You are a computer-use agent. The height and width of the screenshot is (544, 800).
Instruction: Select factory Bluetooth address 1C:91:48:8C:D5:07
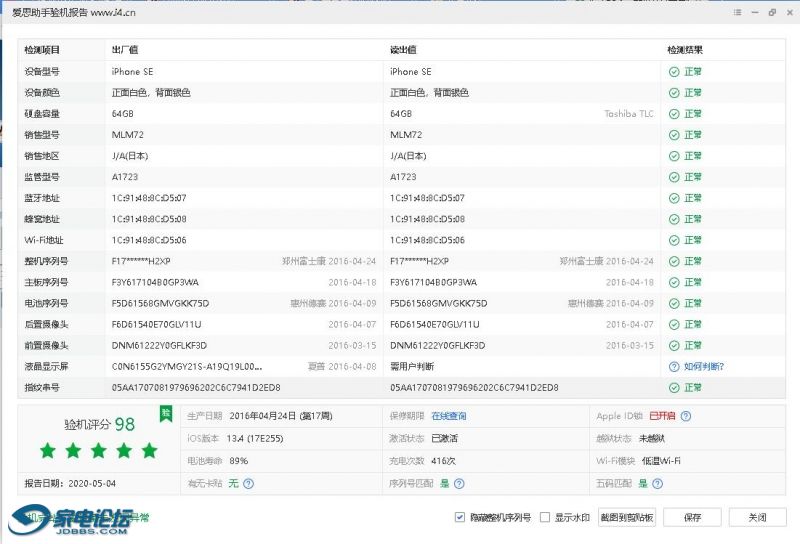tap(149, 198)
